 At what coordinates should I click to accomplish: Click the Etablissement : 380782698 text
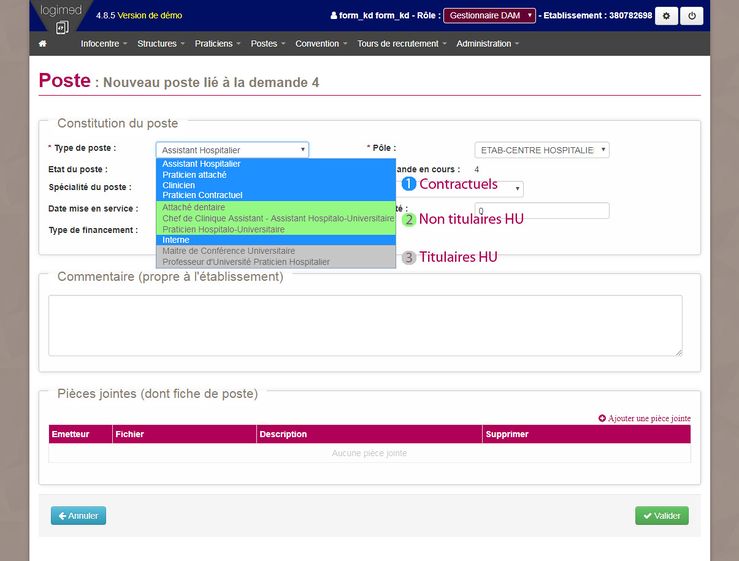[x=598, y=16]
